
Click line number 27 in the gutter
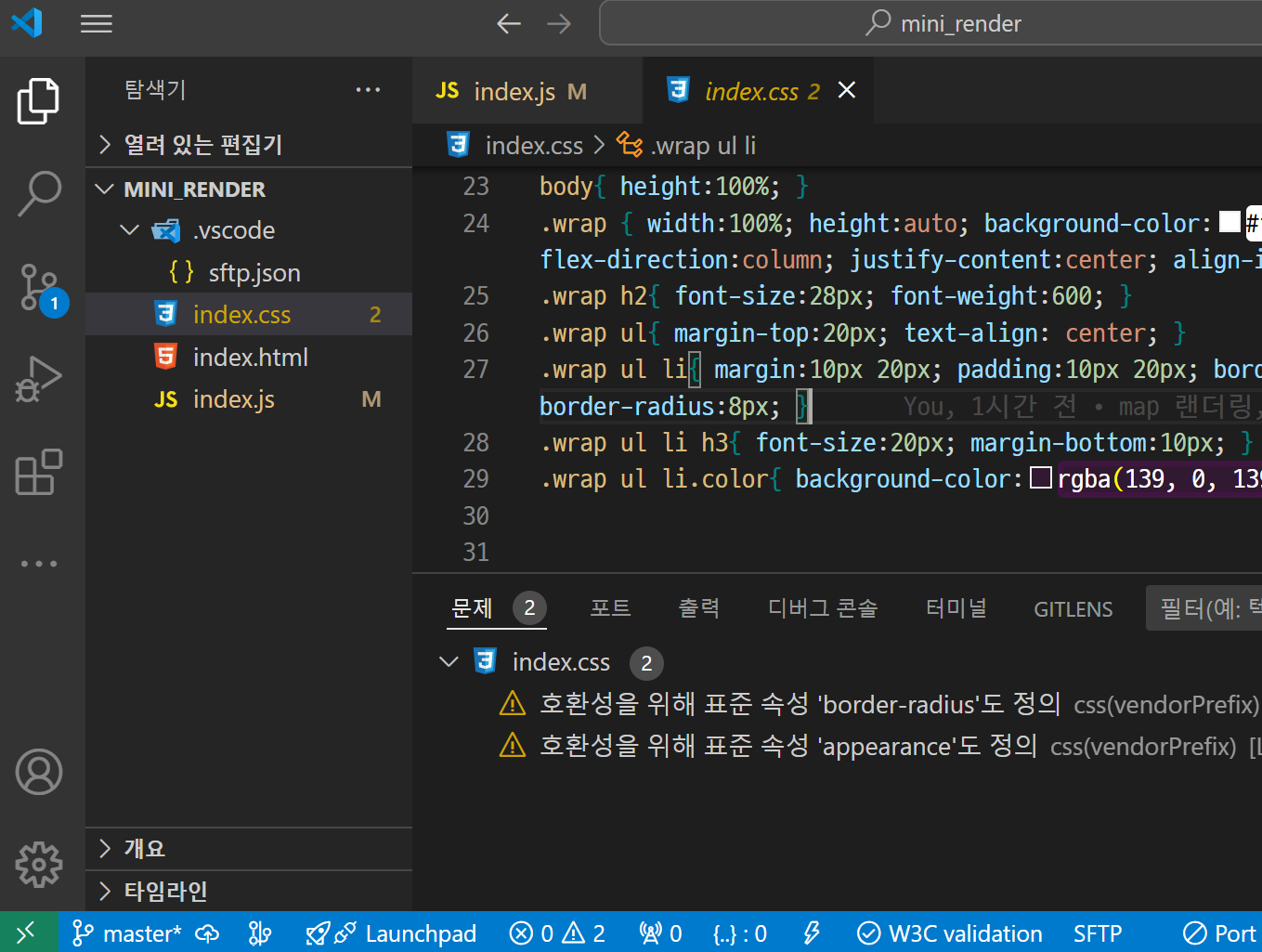[x=475, y=370]
